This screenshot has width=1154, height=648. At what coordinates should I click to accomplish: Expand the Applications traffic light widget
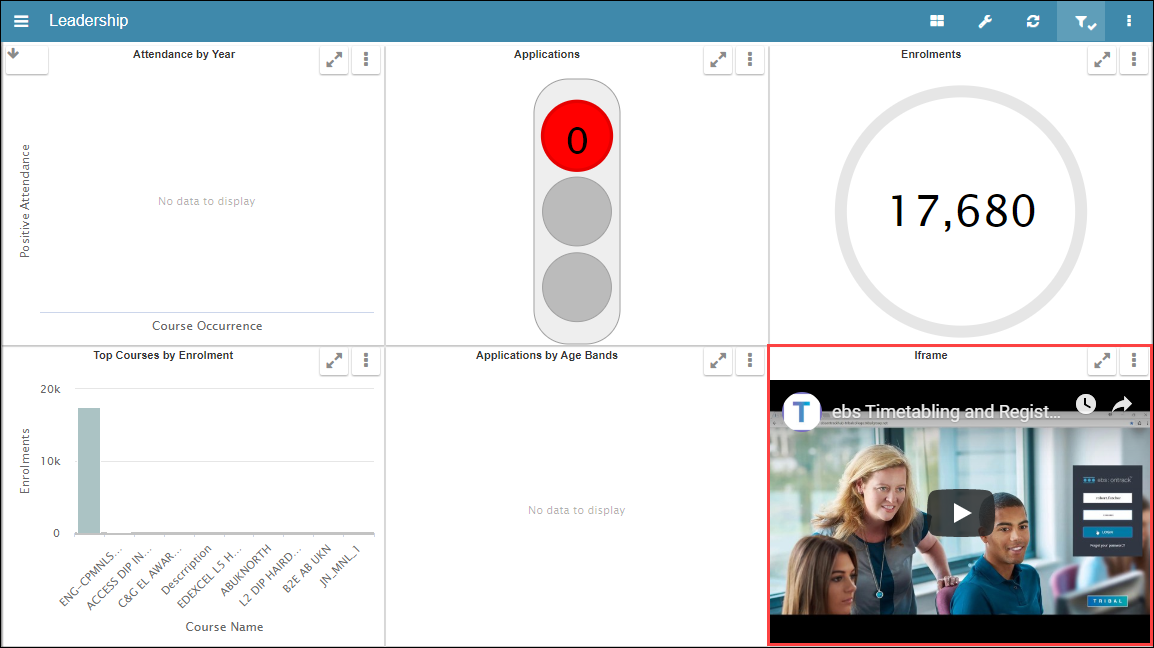point(717,59)
